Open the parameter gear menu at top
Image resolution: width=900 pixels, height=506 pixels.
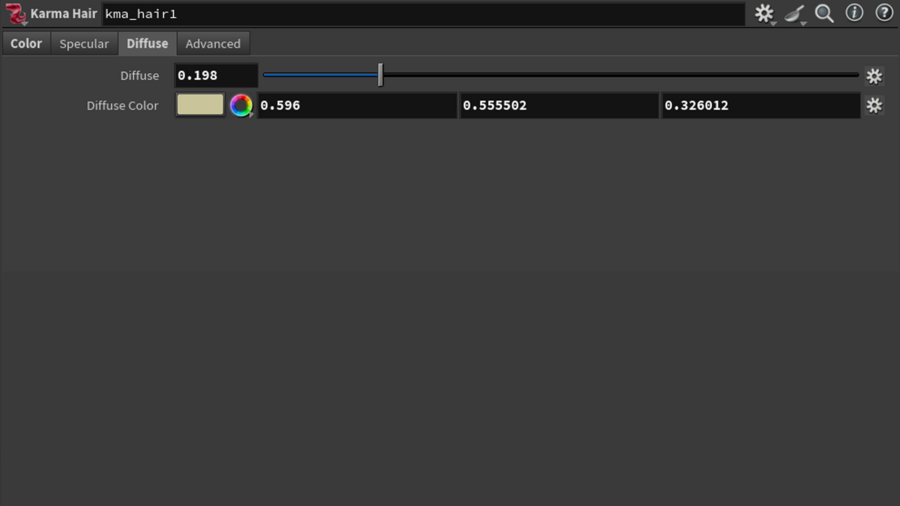(x=765, y=13)
